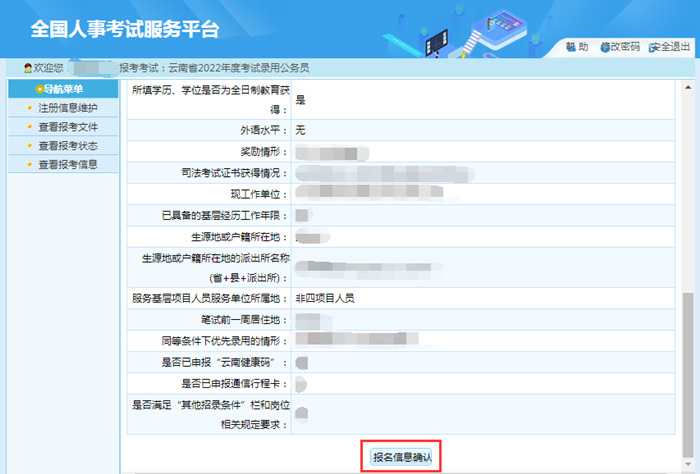This screenshot has width=700, height=474.
Task: Click the scrollbar up arrow
Action: (686, 87)
